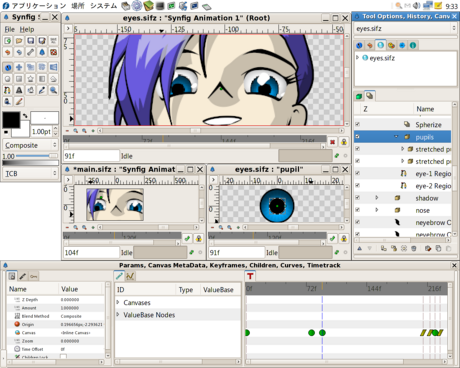Select the Polygon tool
The height and width of the screenshot is (368, 460).
(x=53, y=79)
